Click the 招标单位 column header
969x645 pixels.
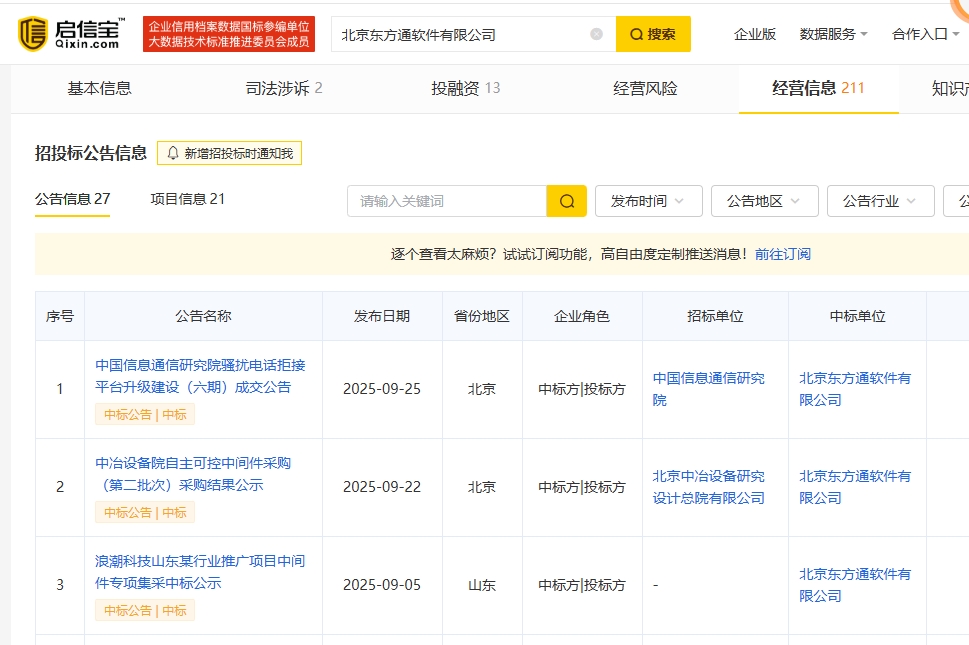[x=715, y=316]
